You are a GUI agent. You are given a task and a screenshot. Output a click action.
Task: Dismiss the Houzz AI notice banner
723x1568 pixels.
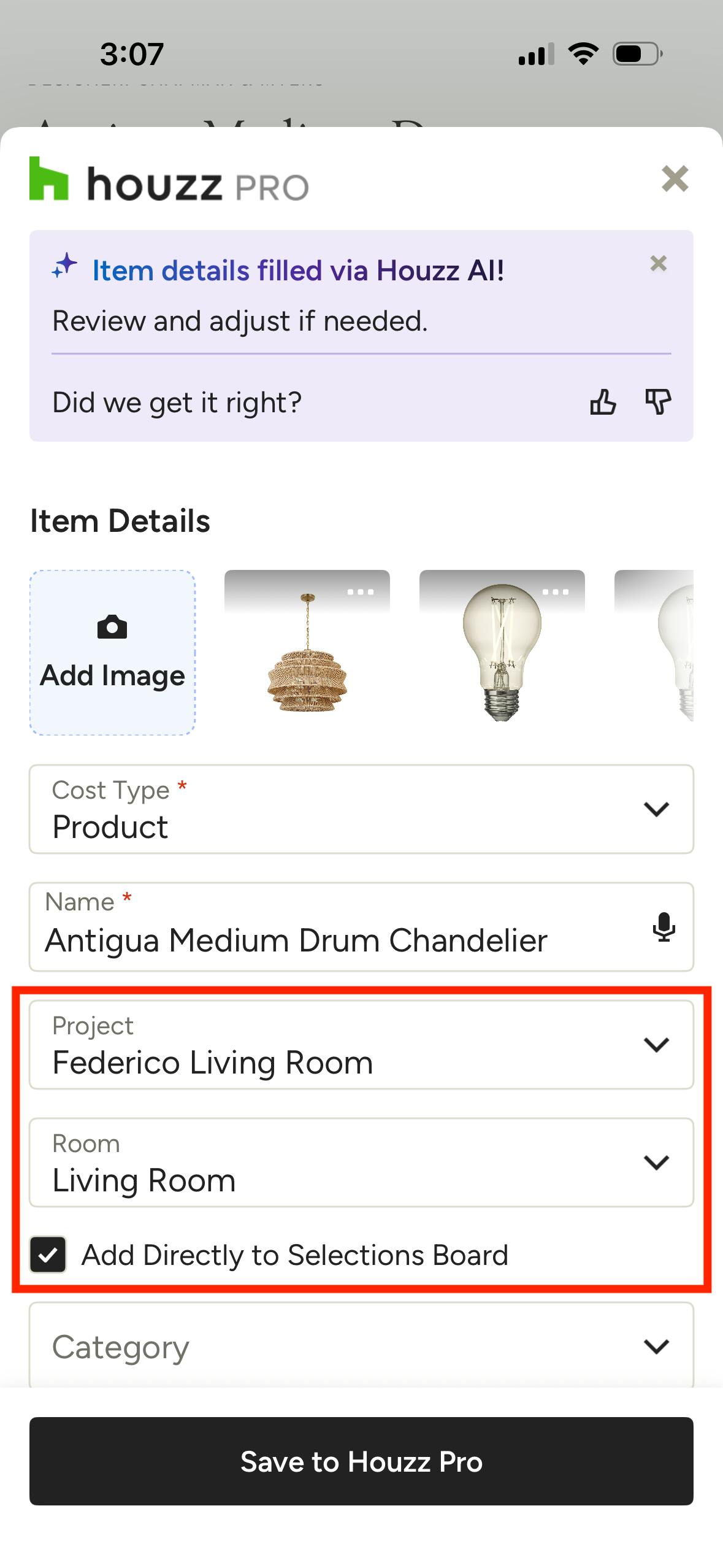point(659,264)
